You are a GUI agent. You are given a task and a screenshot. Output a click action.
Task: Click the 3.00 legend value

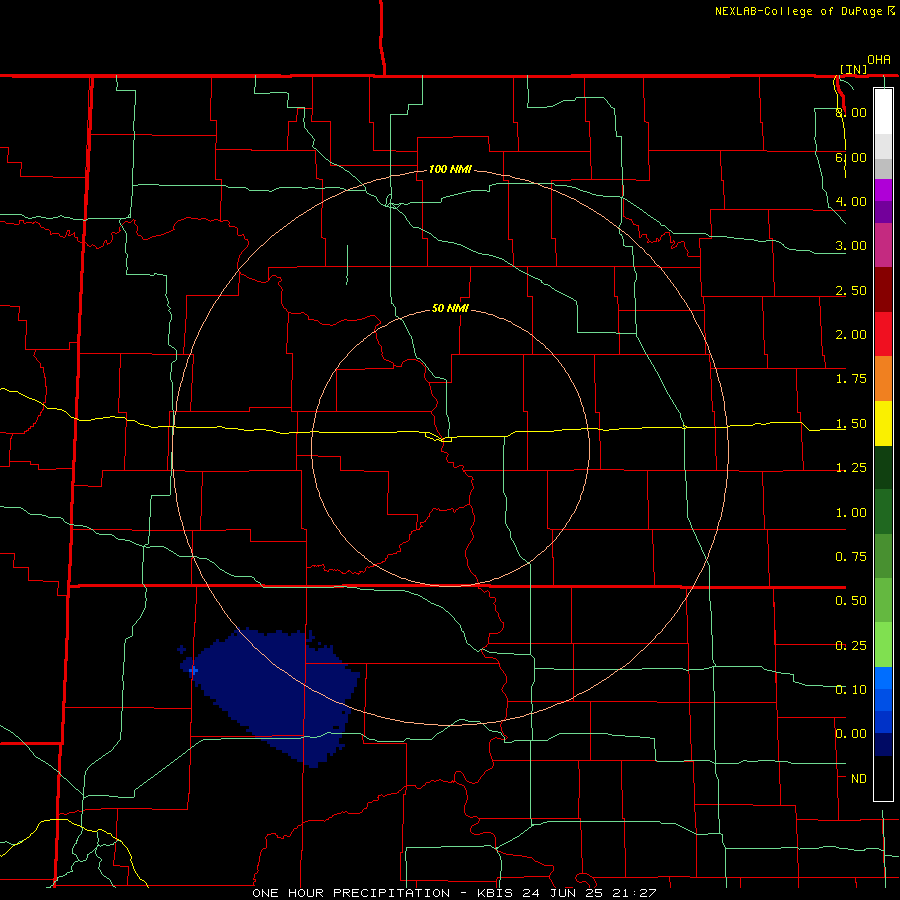pyautogui.click(x=851, y=246)
